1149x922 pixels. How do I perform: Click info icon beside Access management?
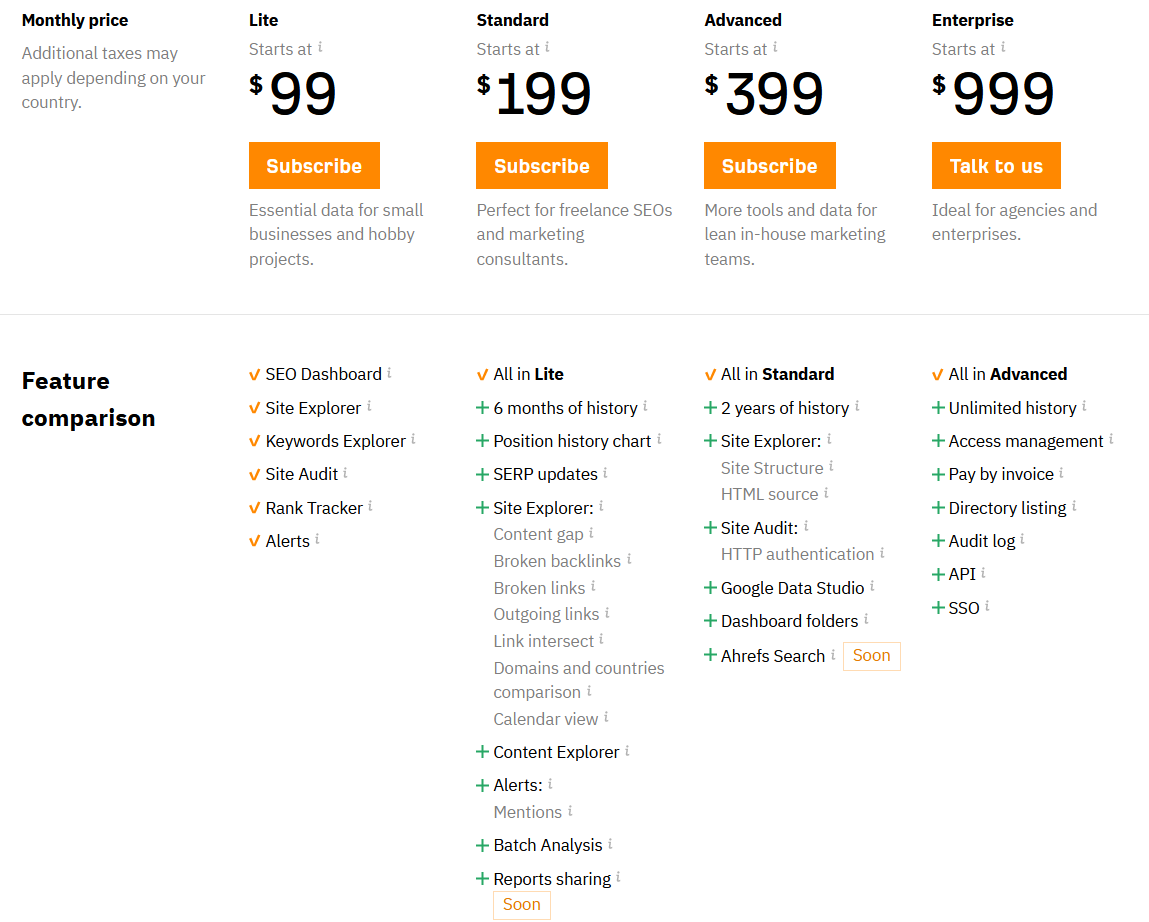pyautogui.click(x=1111, y=439)
